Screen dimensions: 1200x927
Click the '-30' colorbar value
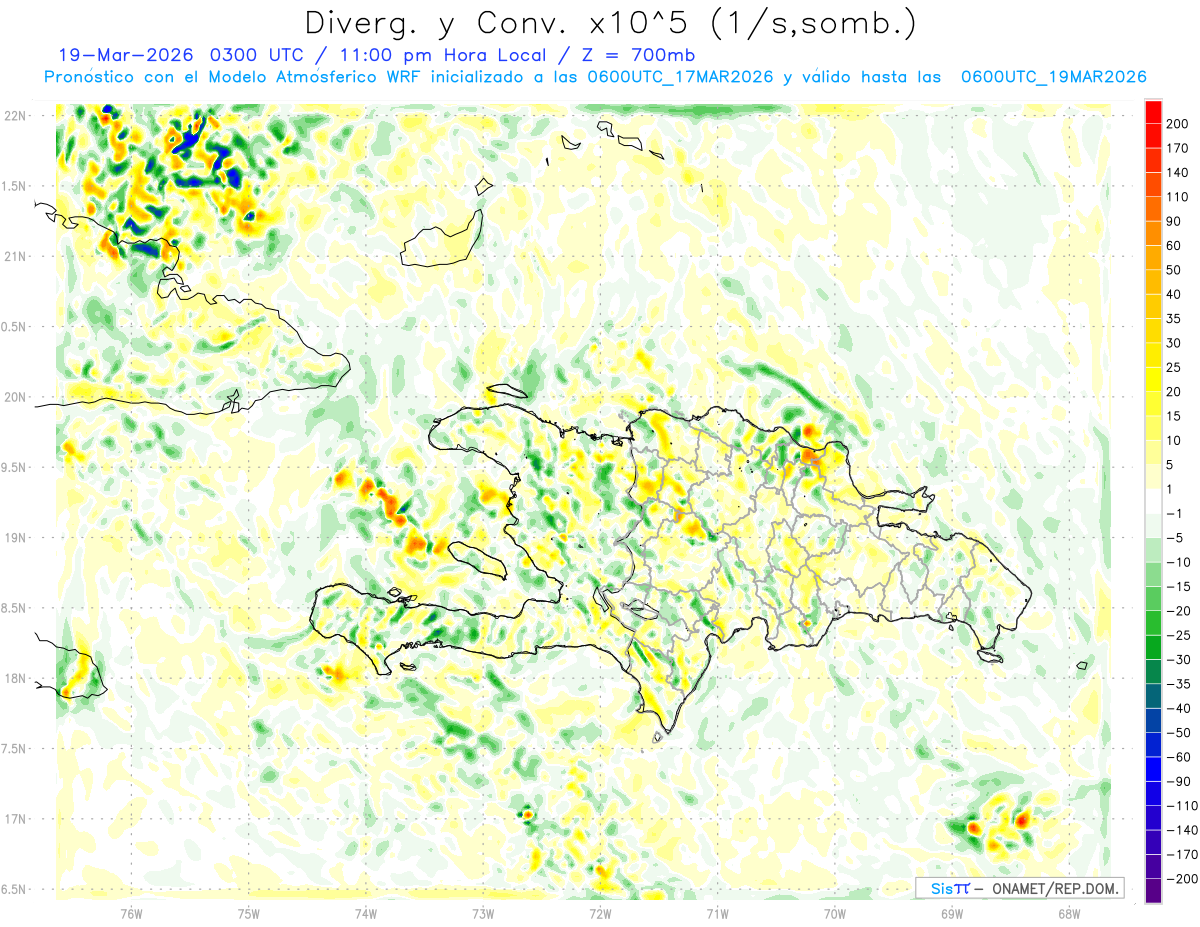click(x=1181, y=660)
